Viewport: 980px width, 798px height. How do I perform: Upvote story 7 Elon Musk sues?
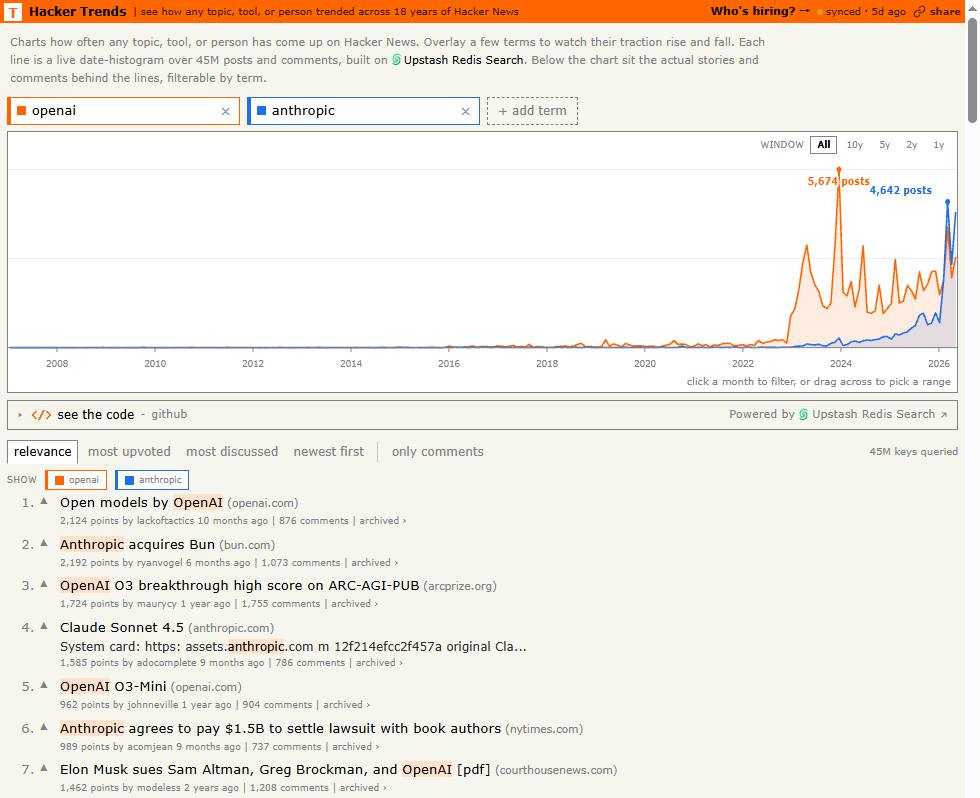tap(44, 768)
